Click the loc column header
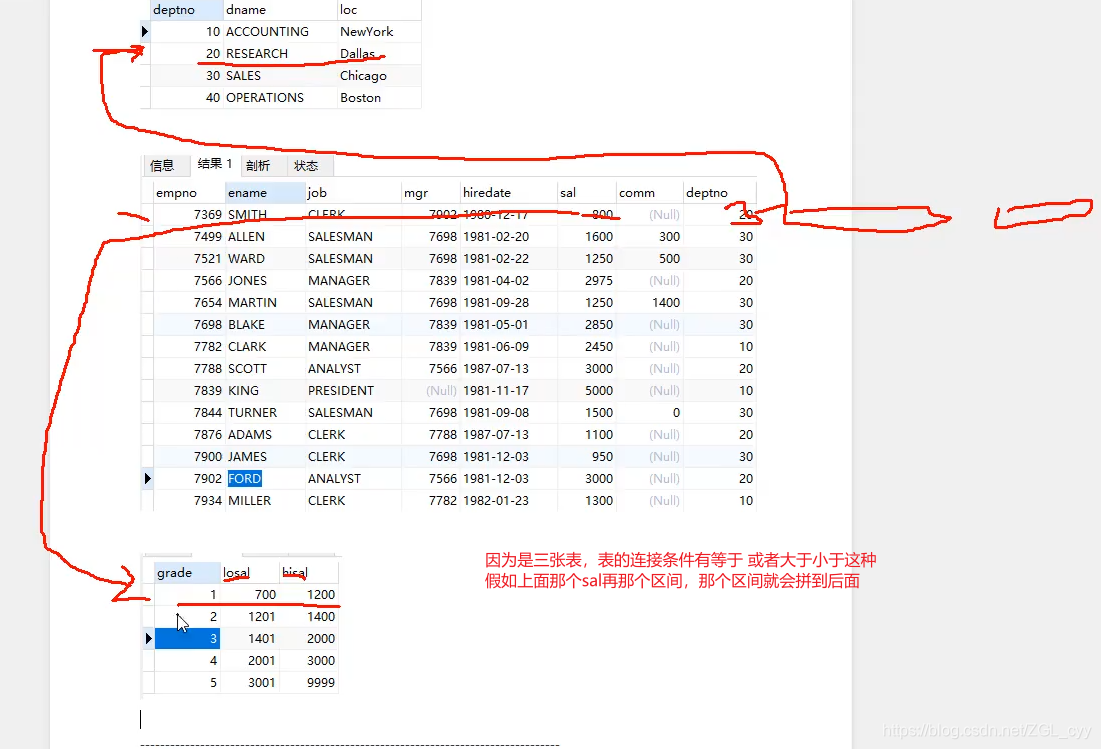The width and height of the screenshot is (1101, 749). [x=379, y=10]
